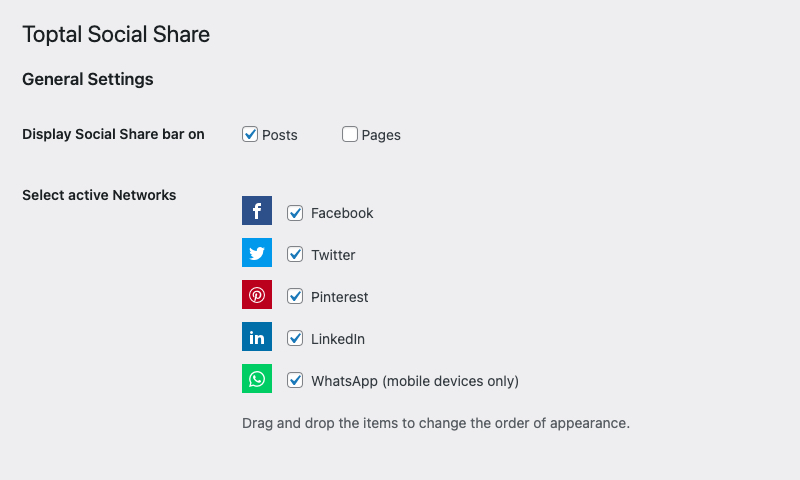Click the "LinkedIn" label text
800x480 pixels.
pyautogui.click(x=338, y=339)
